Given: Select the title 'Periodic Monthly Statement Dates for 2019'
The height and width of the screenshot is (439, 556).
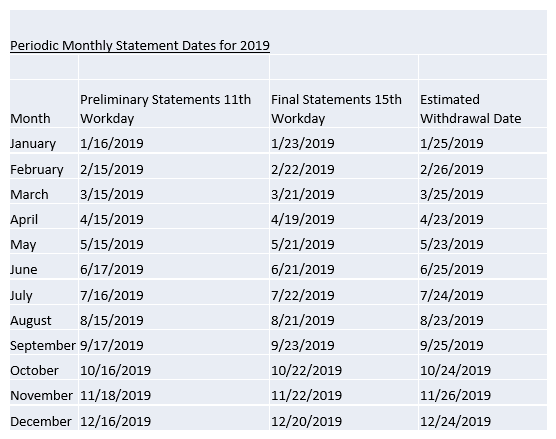Looking at the screenshot, I should click(140, 46).
